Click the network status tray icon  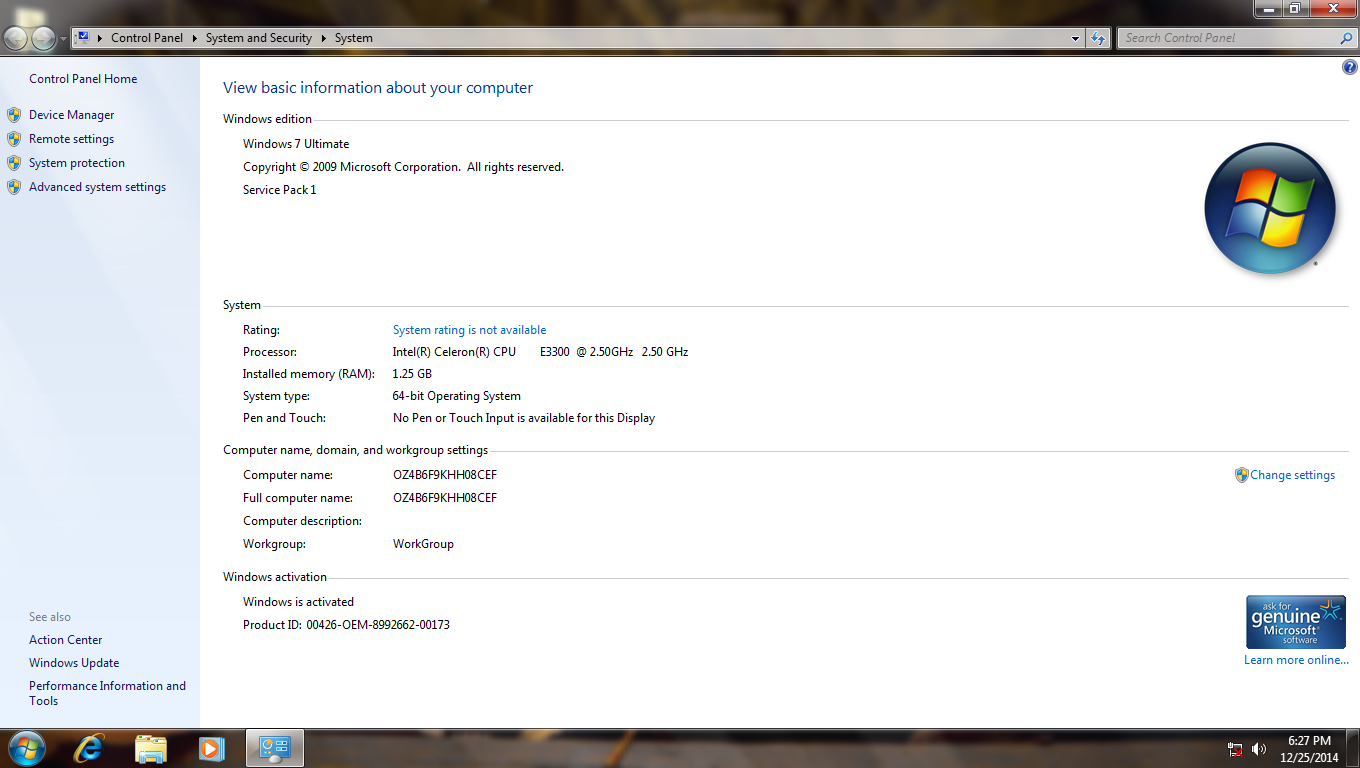[x=1235, y=749]
